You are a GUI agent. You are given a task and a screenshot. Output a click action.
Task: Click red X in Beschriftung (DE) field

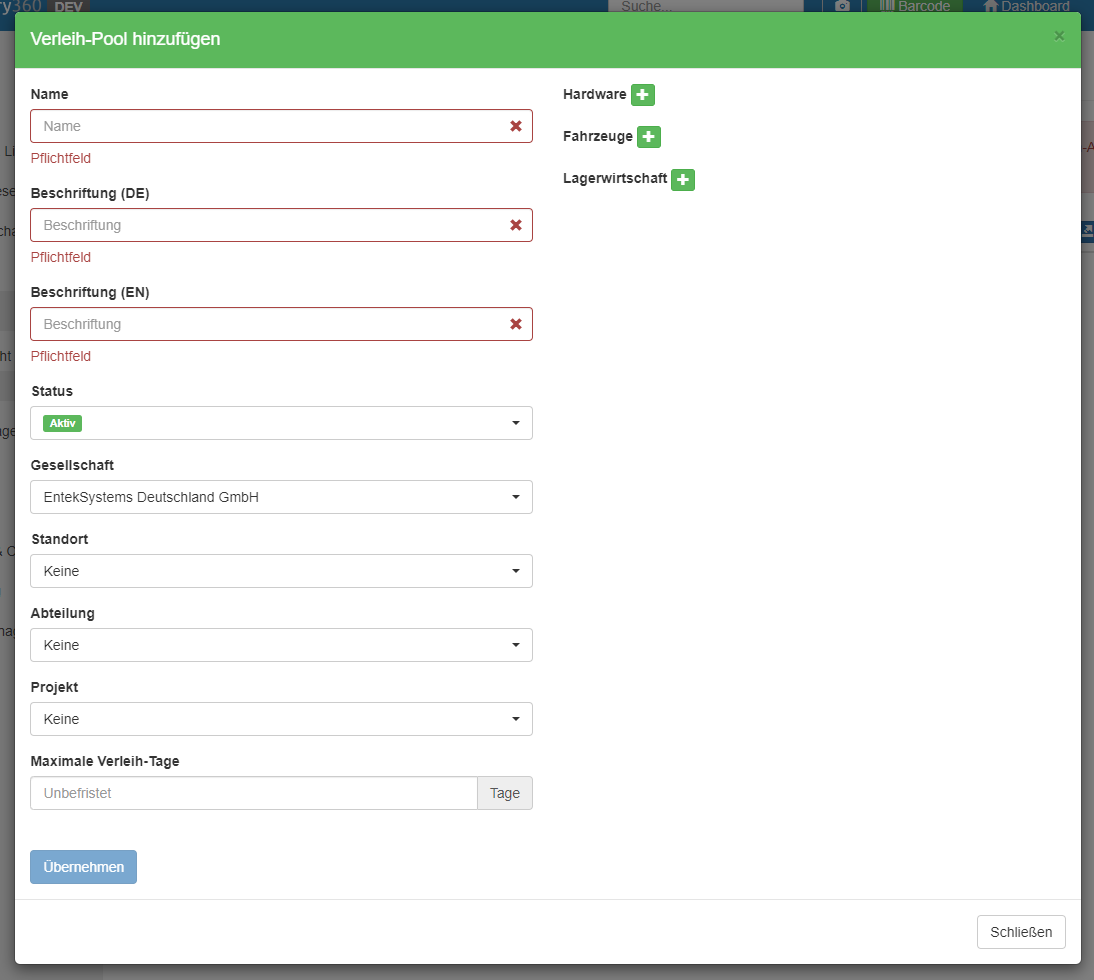pos(516,225)
